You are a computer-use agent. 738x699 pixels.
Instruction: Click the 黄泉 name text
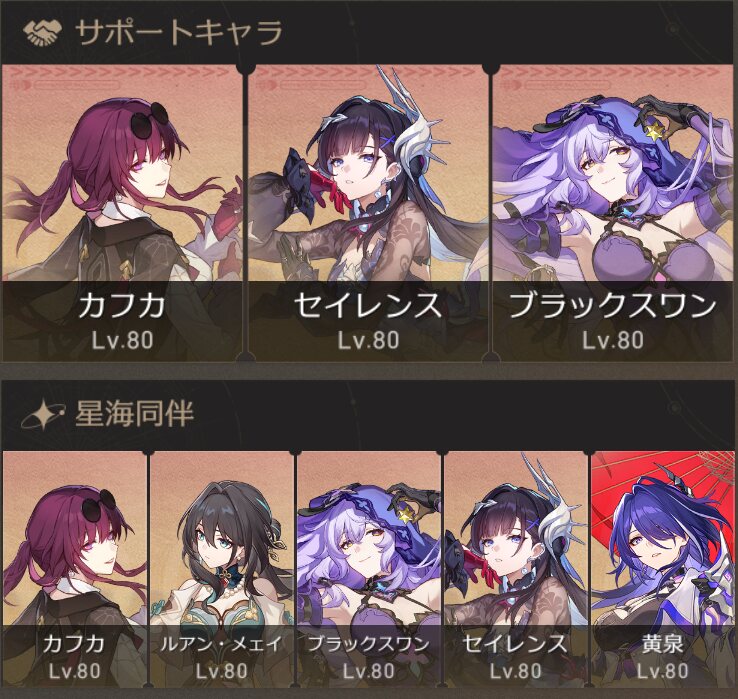pos(662,643)
